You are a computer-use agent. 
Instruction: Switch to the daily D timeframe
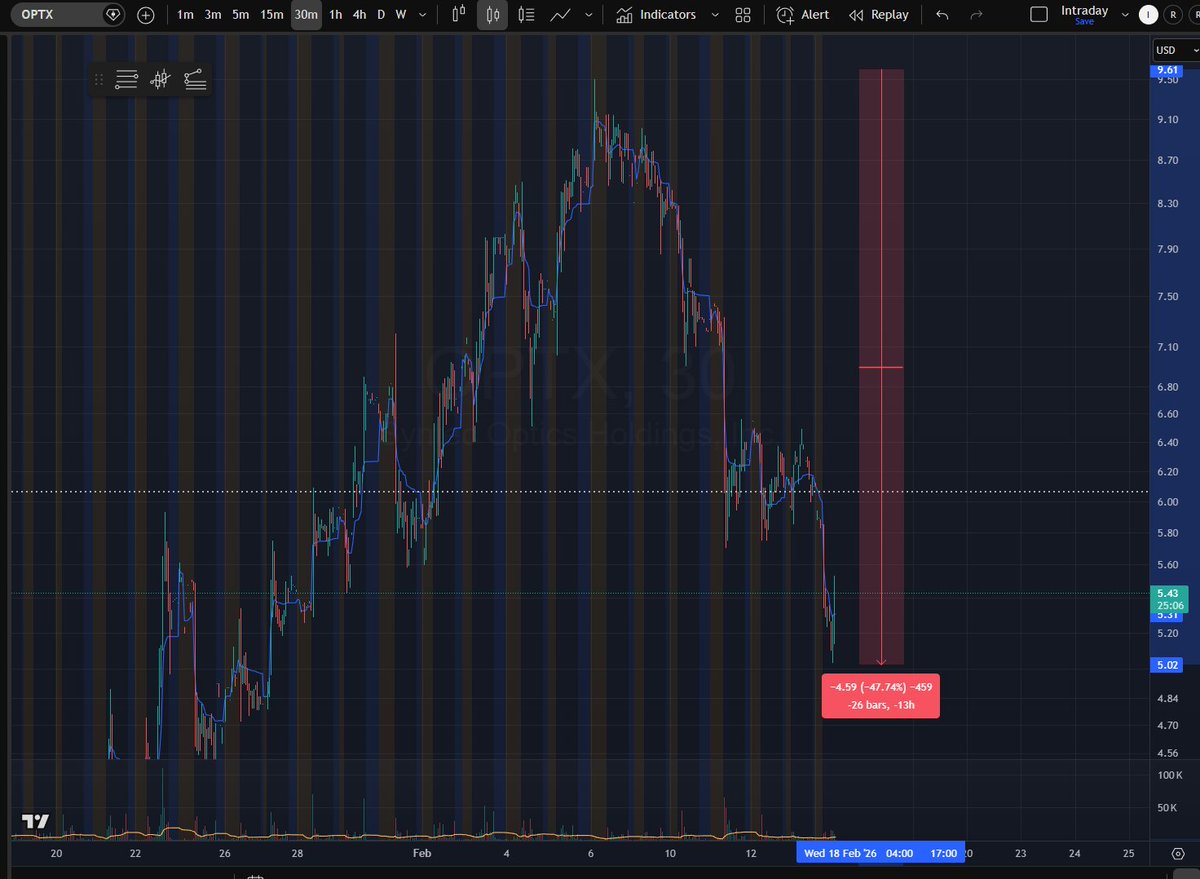[381, 15]
